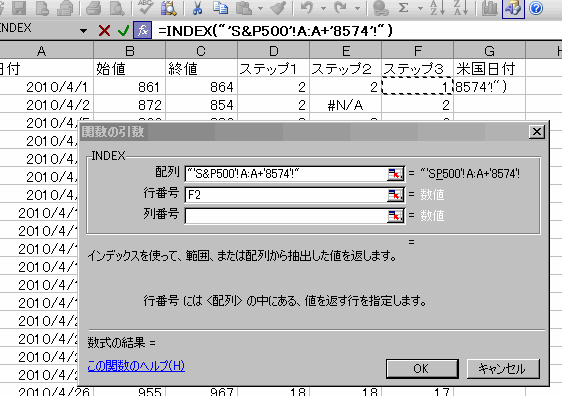Collapse dialog via 配列 range selector icon

pos(396,174)
